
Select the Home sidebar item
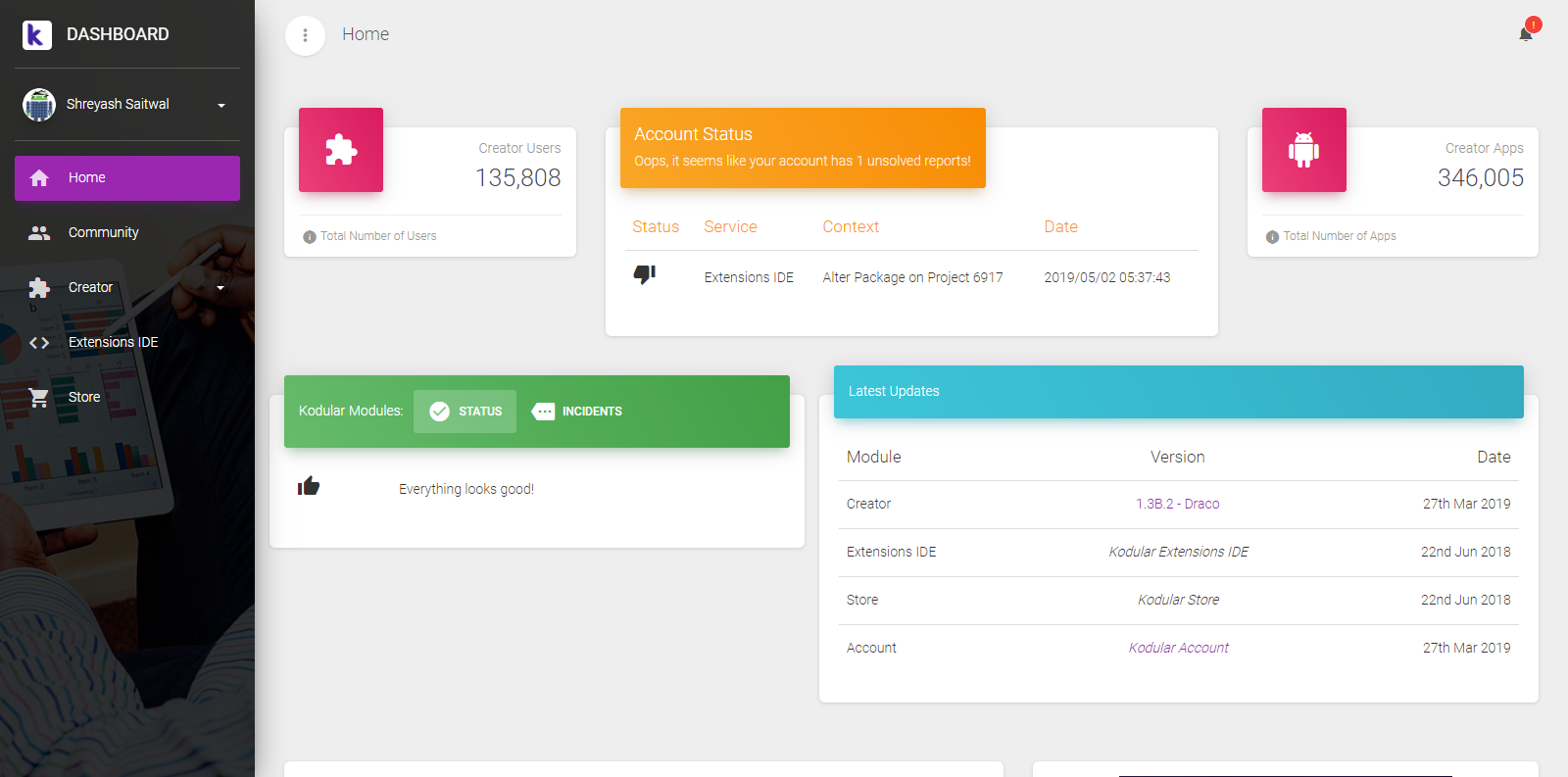[127, 178]
